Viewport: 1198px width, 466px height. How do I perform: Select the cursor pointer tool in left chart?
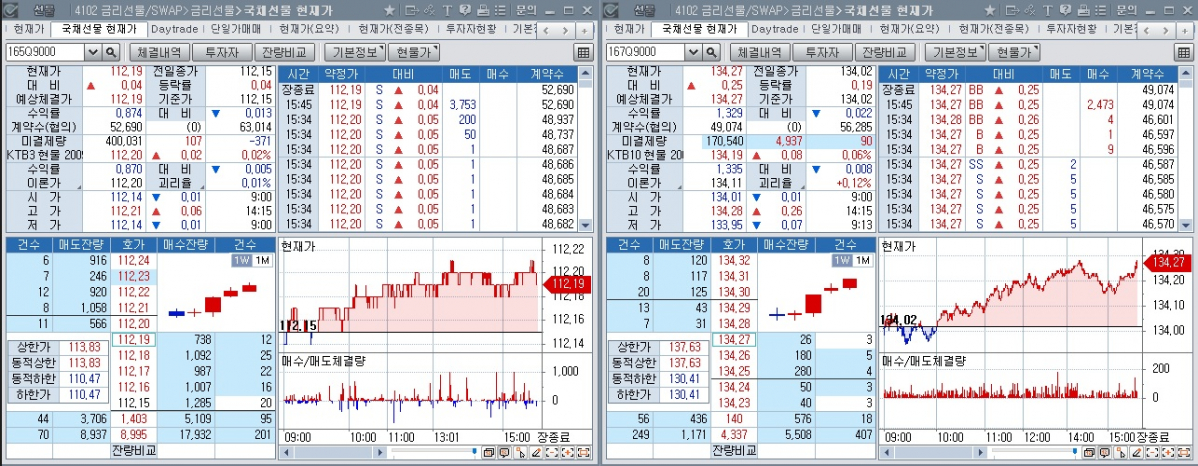pyautogui.click(x=520, y=452)
